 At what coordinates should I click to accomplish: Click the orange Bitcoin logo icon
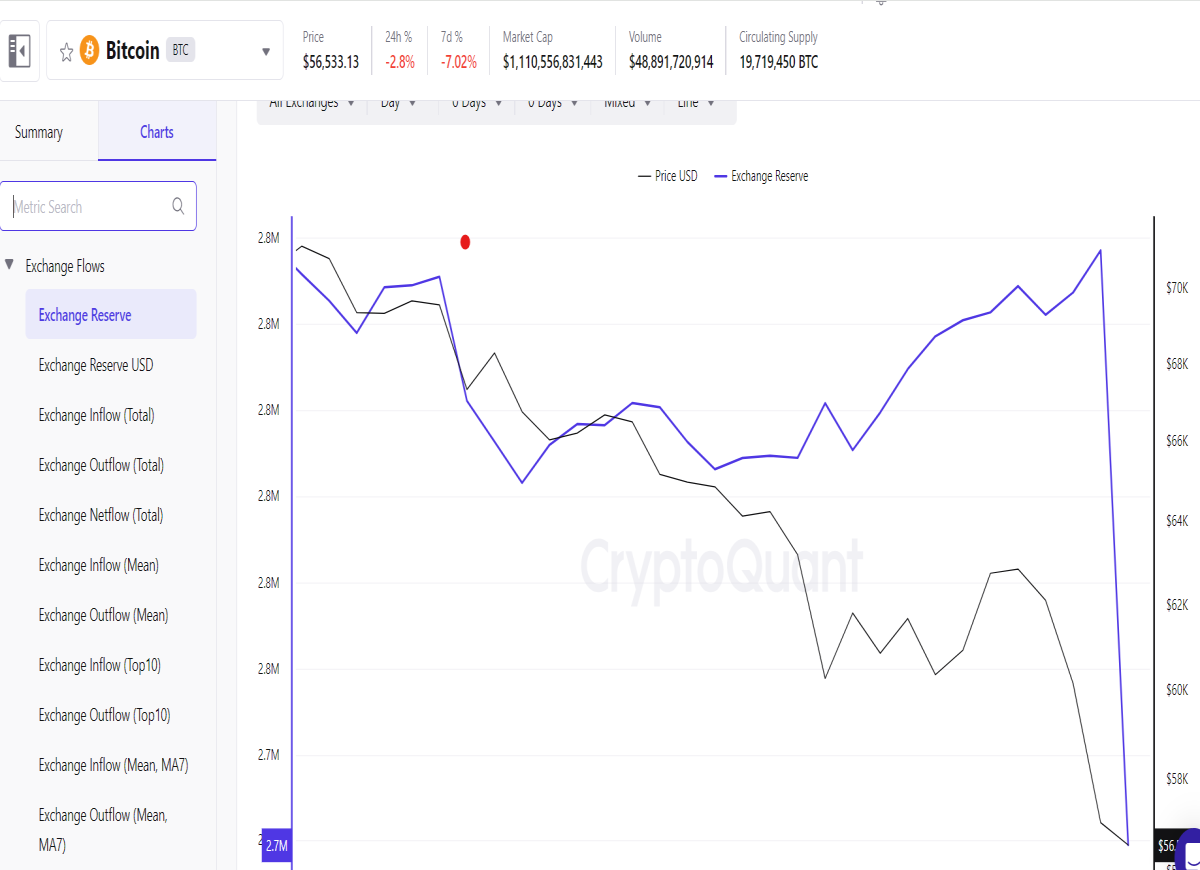pos(90,50)
